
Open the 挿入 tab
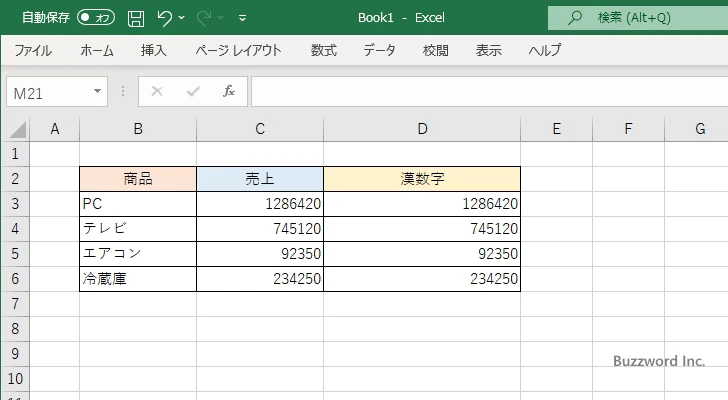pos(154,50)
